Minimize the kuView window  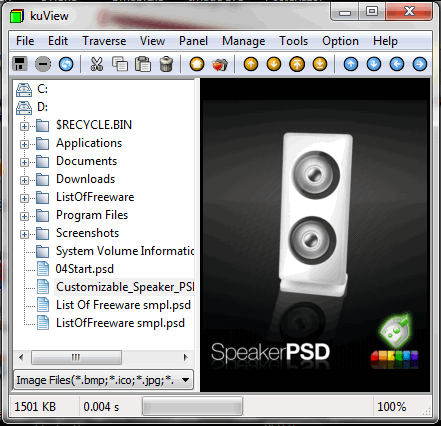tap(345, 12)
